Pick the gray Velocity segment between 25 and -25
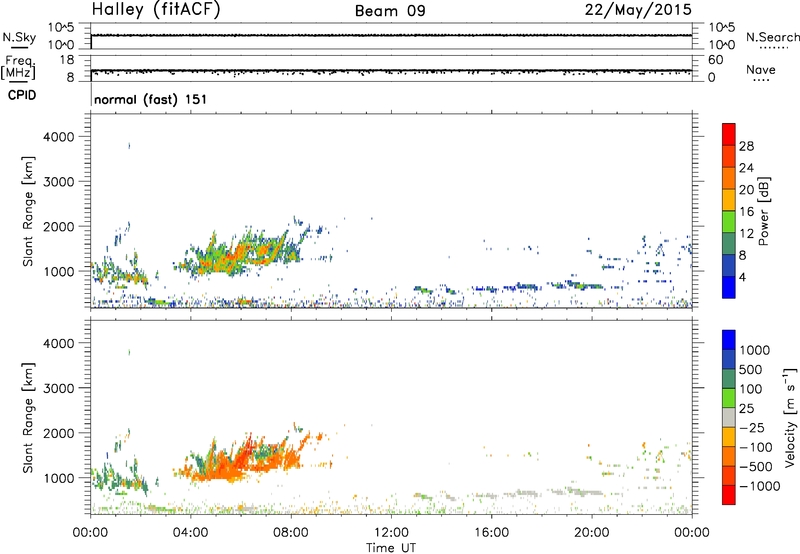This screenshot has height=554, width=800. coord(729,418)
